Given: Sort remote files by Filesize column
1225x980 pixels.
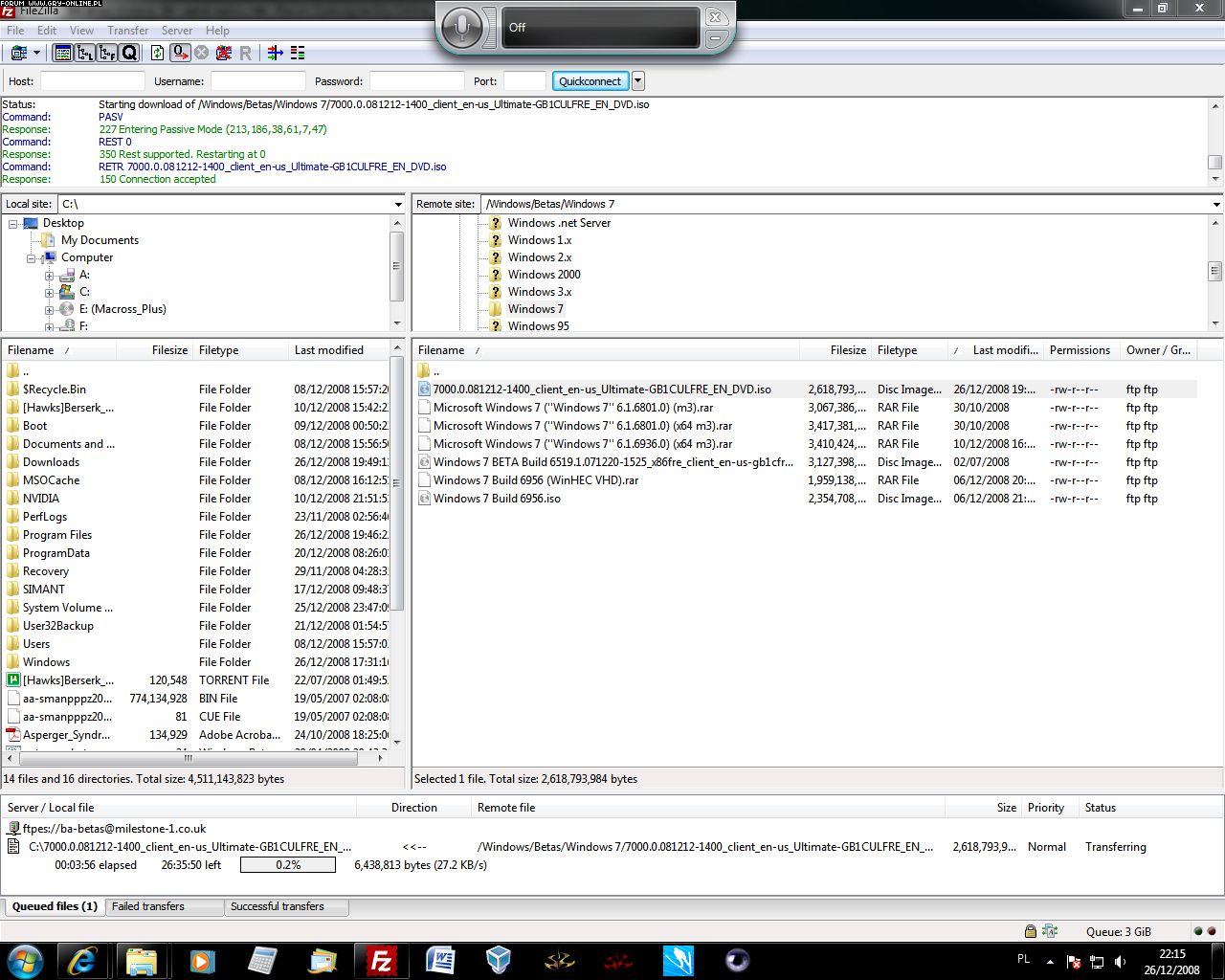Looking at the screenshot, I should 835,350.
